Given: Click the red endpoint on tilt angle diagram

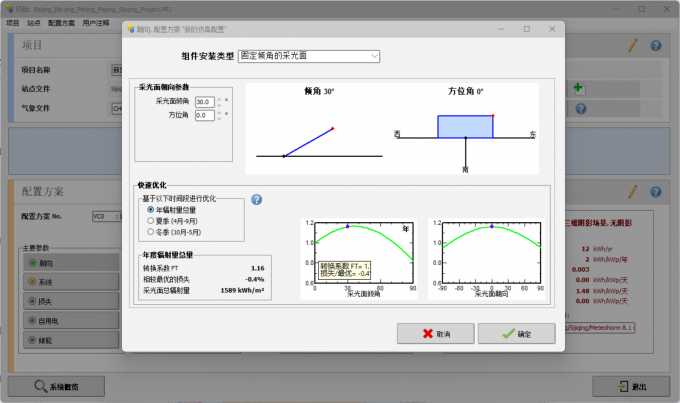Looking at the screenshot, I should pyautogui.click(x=332, y=129).
